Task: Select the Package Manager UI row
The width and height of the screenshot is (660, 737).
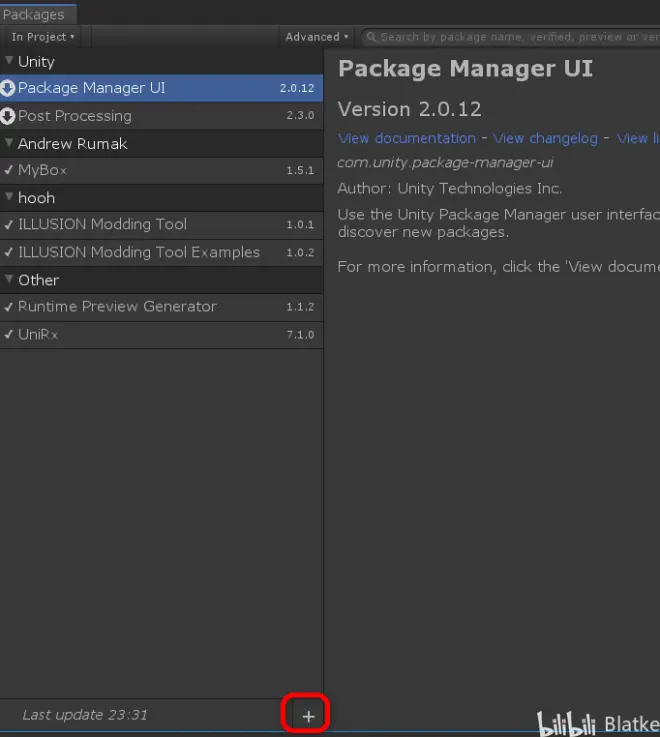Action: (161, 88)
